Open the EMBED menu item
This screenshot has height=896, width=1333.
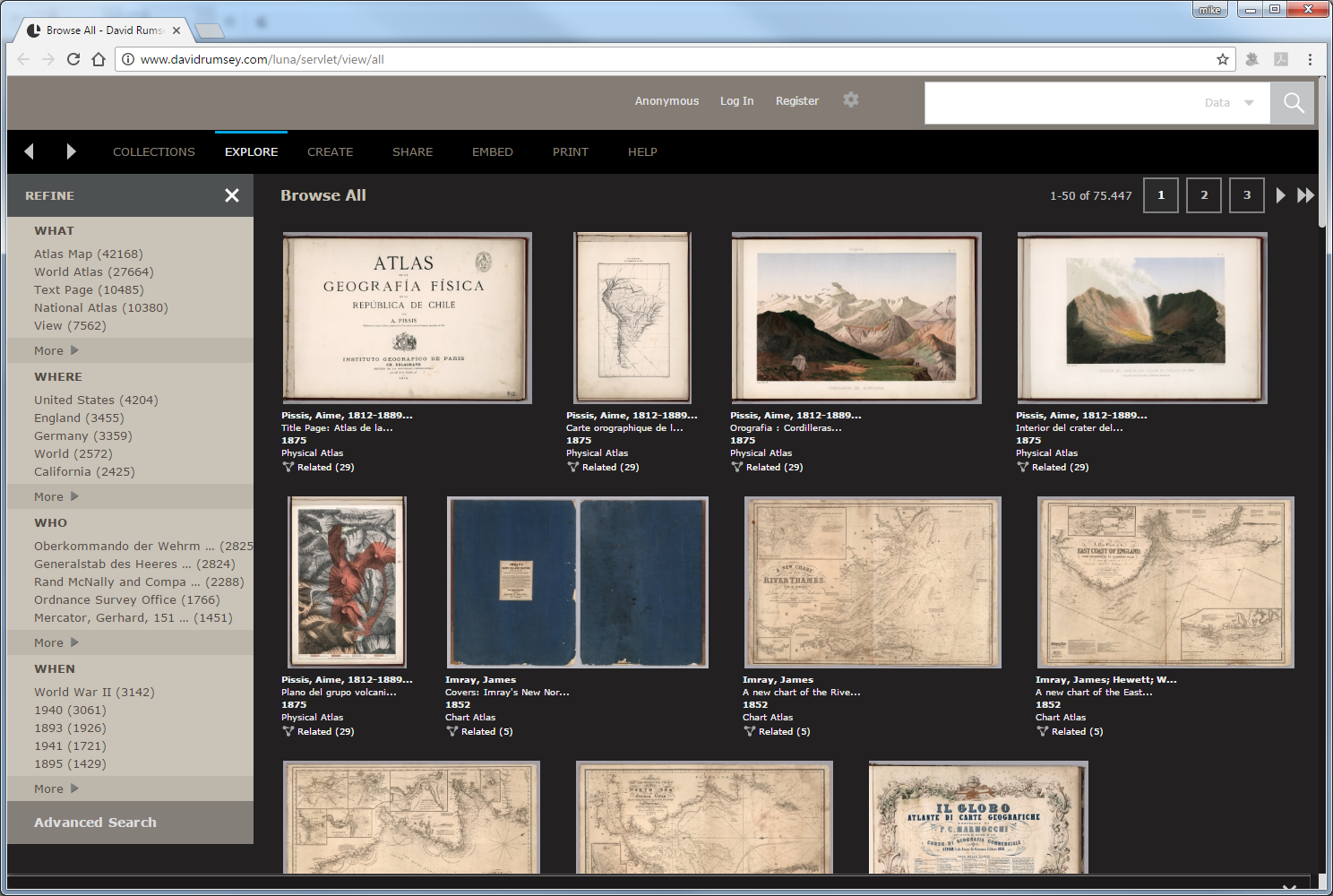click(x=492, y=152)
